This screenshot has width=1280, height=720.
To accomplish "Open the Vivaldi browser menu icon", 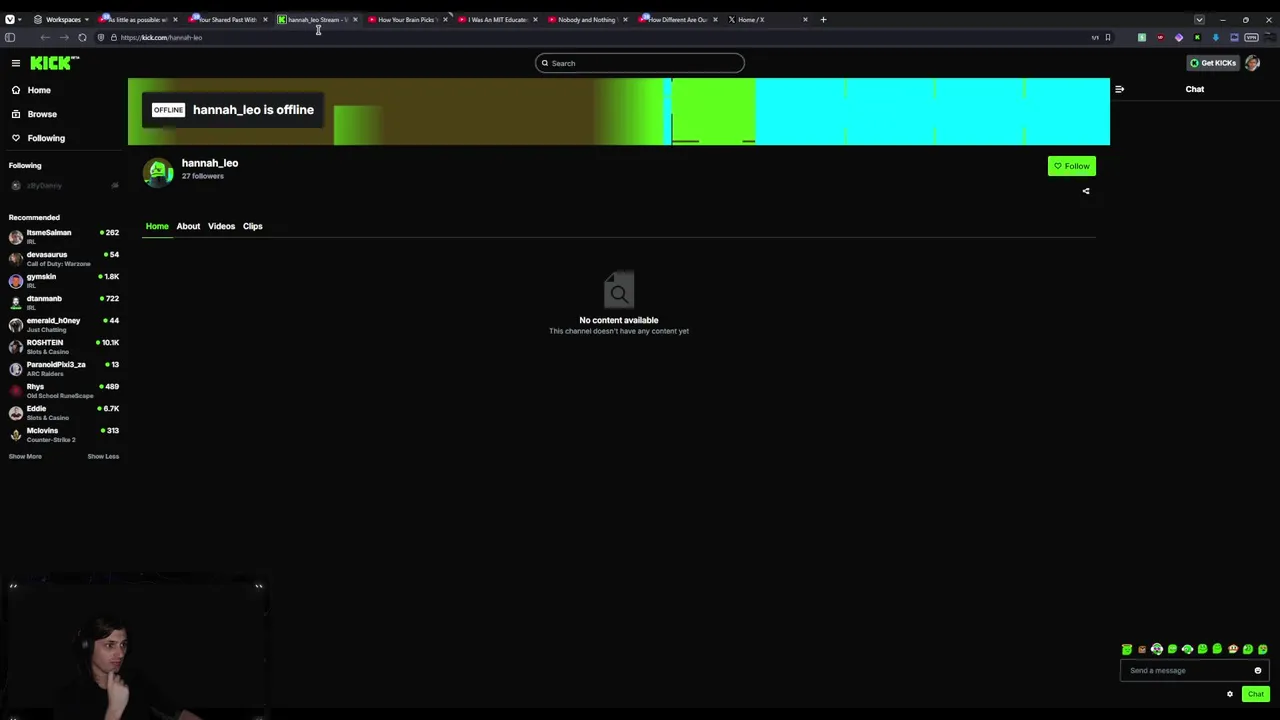I will click(10, 19).
